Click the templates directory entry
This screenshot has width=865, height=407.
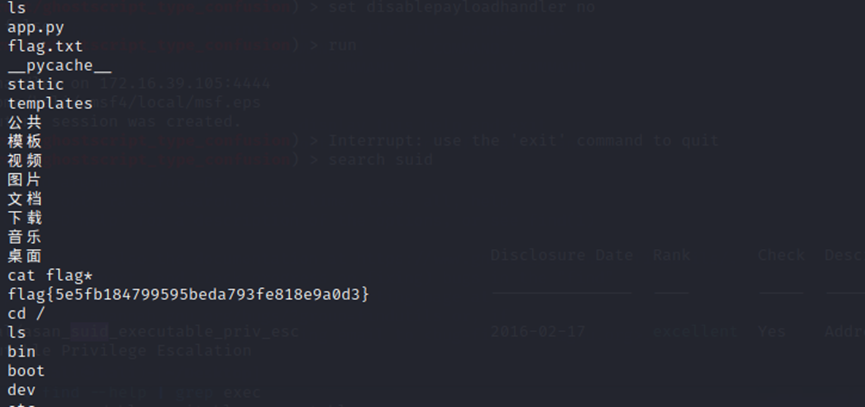tap(50, 104)
